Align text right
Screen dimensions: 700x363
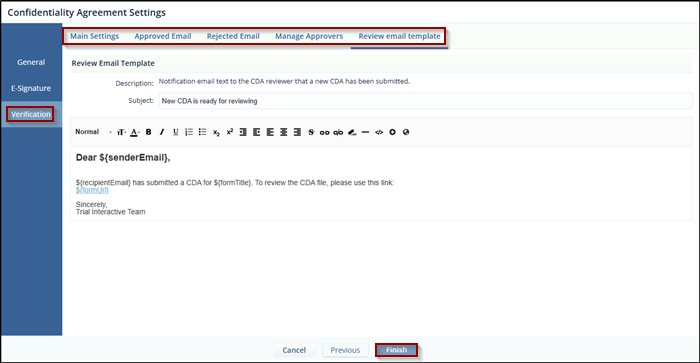297,132
